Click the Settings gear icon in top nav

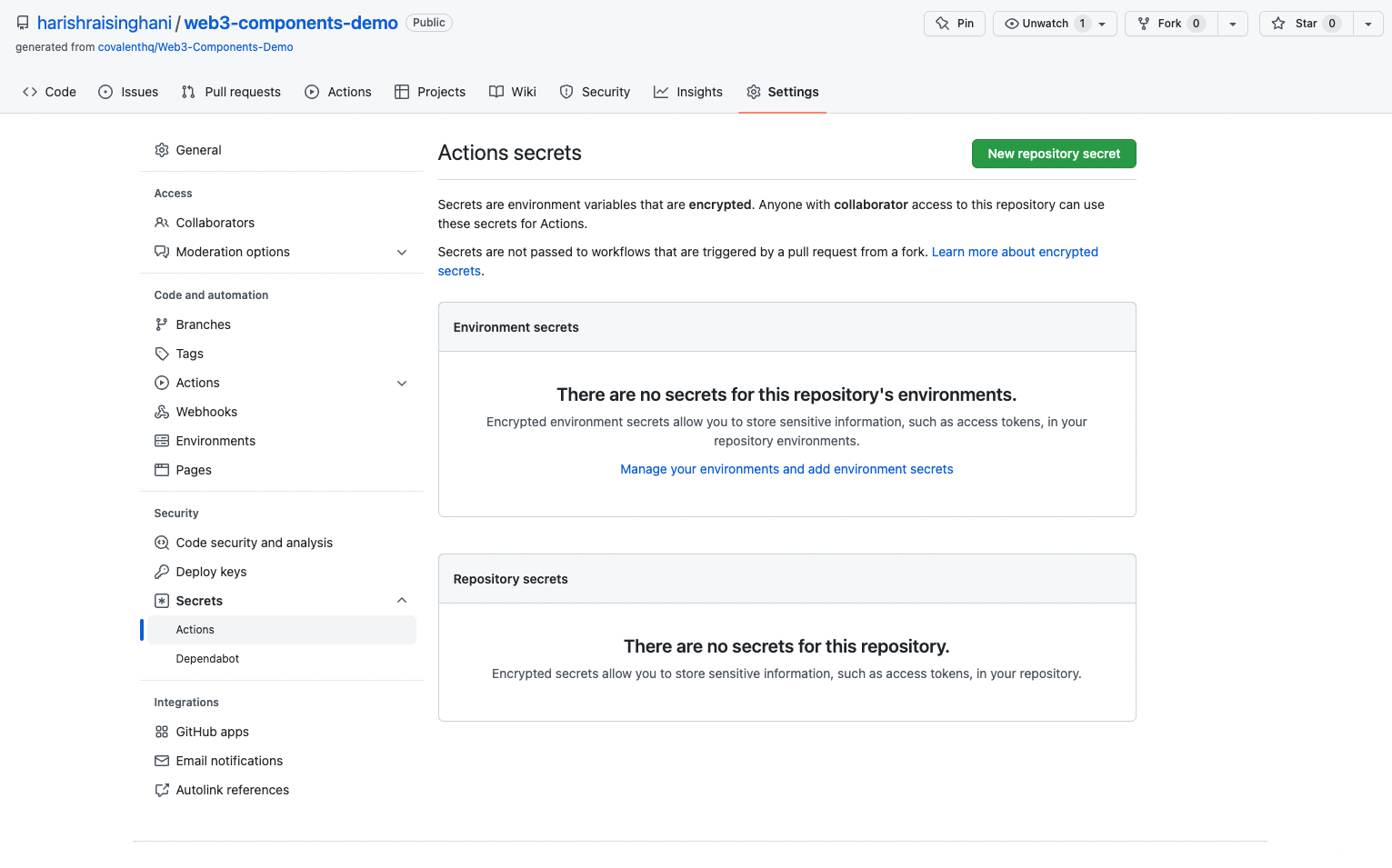tap(754, 92)
